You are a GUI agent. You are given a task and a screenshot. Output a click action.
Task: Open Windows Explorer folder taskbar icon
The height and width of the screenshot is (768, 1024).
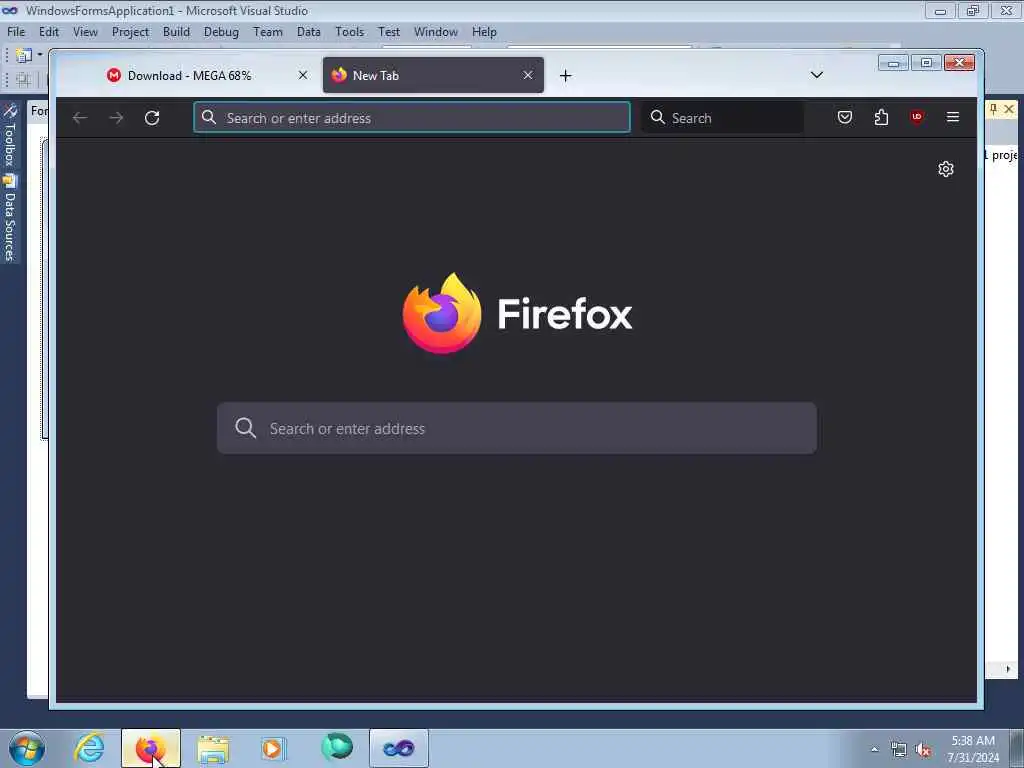click(x=213, y=748)
